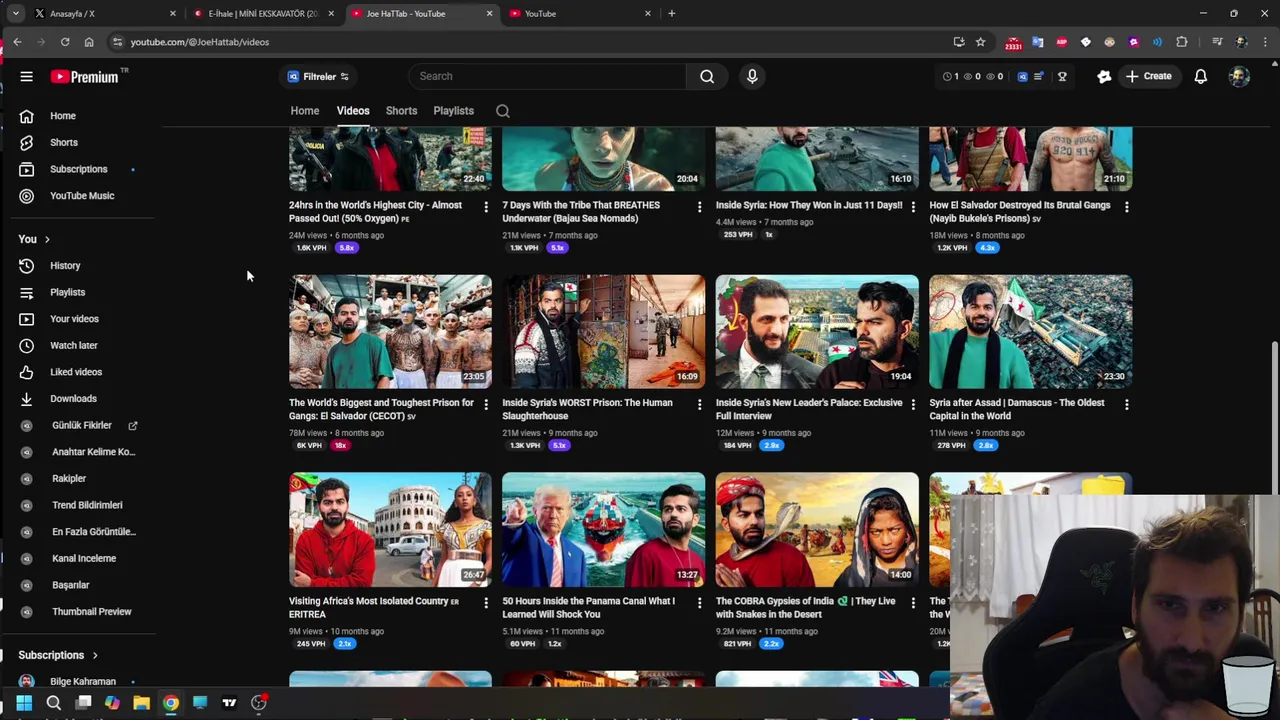
Task: Open the tab search dropdown in Chrome
Action: [15, 13]
